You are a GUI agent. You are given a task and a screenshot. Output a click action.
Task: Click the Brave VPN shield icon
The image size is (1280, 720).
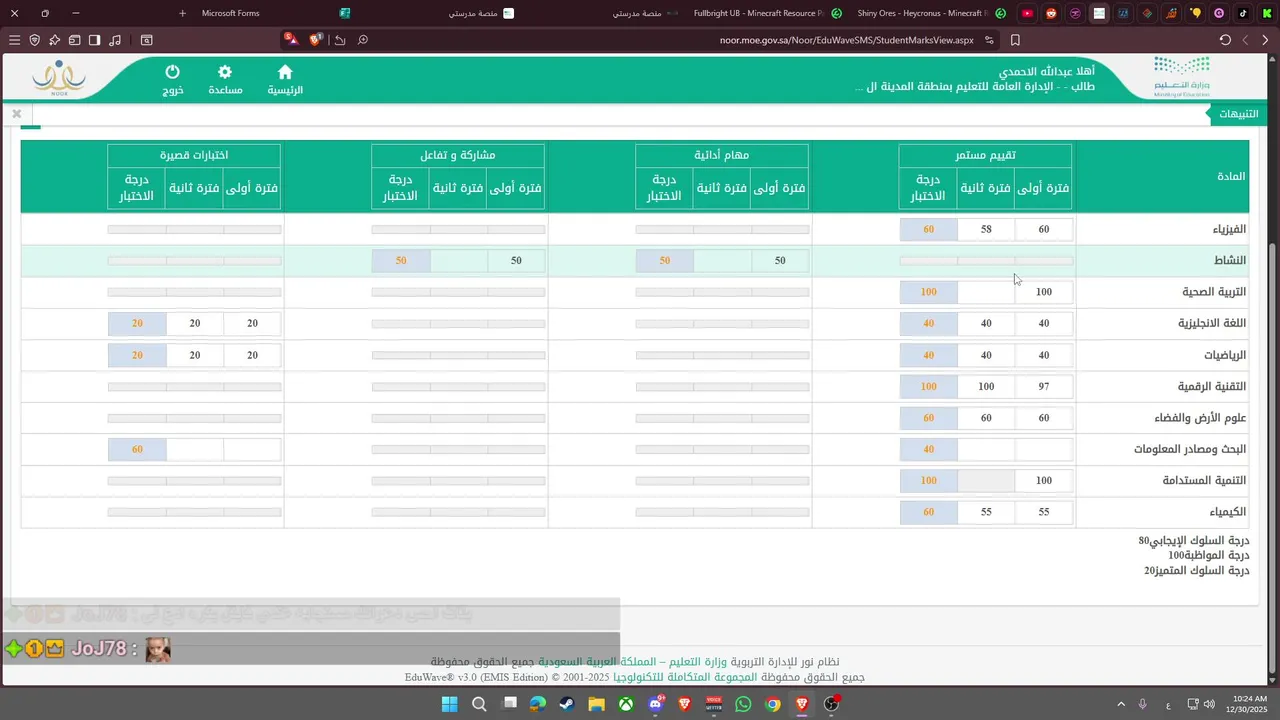(34, 40)
